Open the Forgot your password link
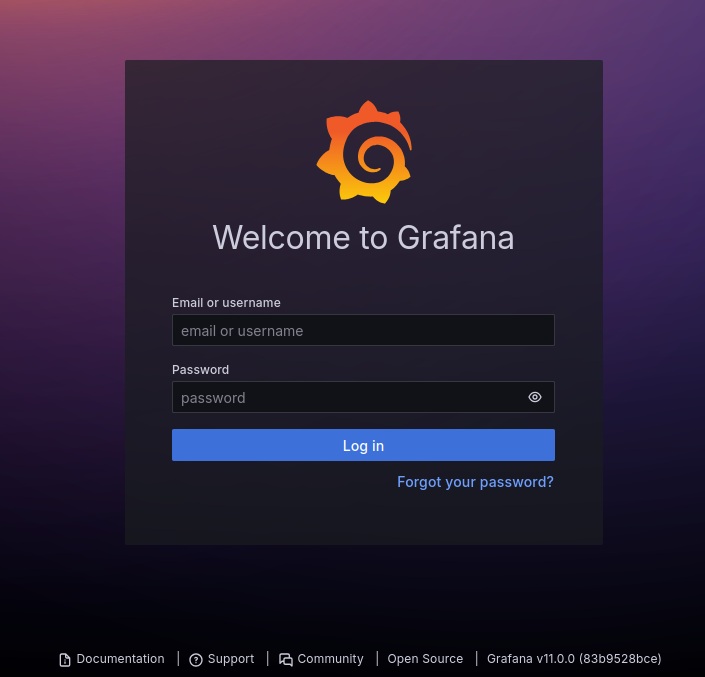The image size is (705, 677). tap(475, 482)
